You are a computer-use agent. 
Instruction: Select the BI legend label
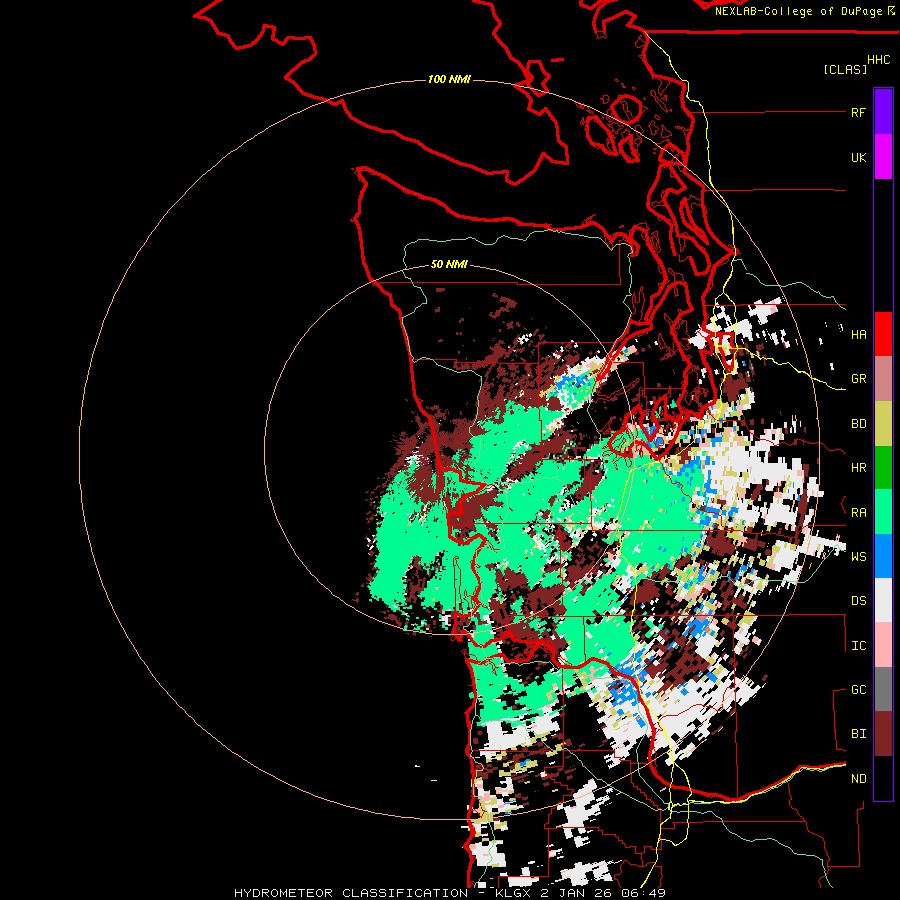[x=858, y=734]
